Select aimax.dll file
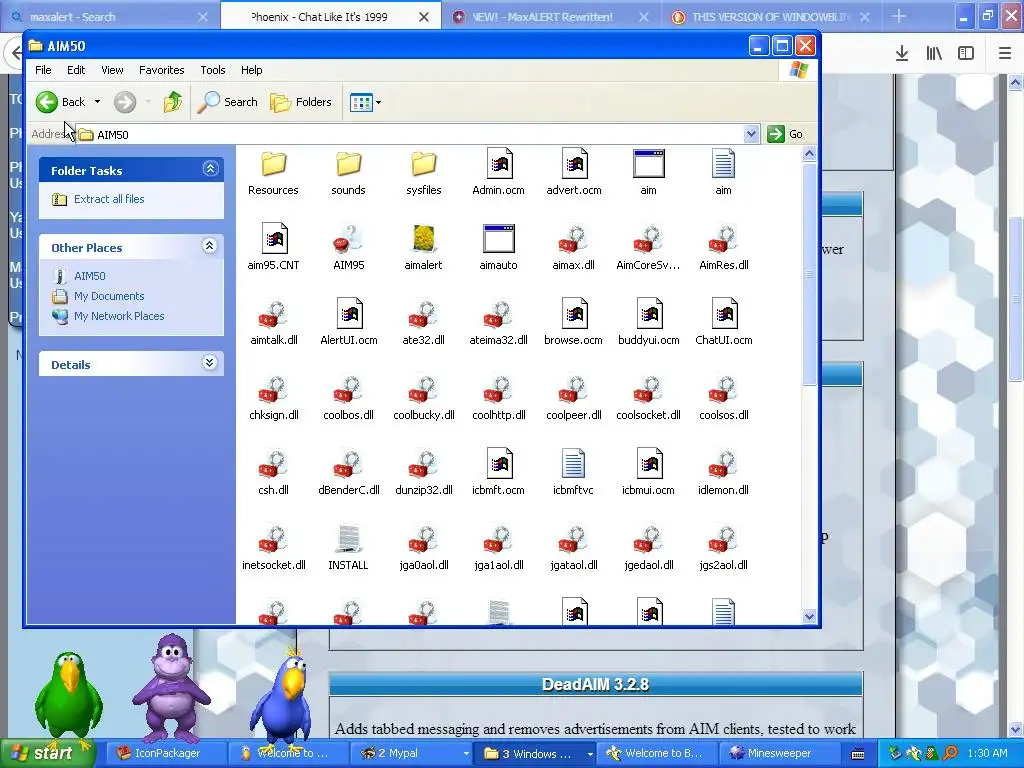This screenshot has width=1024, height=768. tap(573, 248)
